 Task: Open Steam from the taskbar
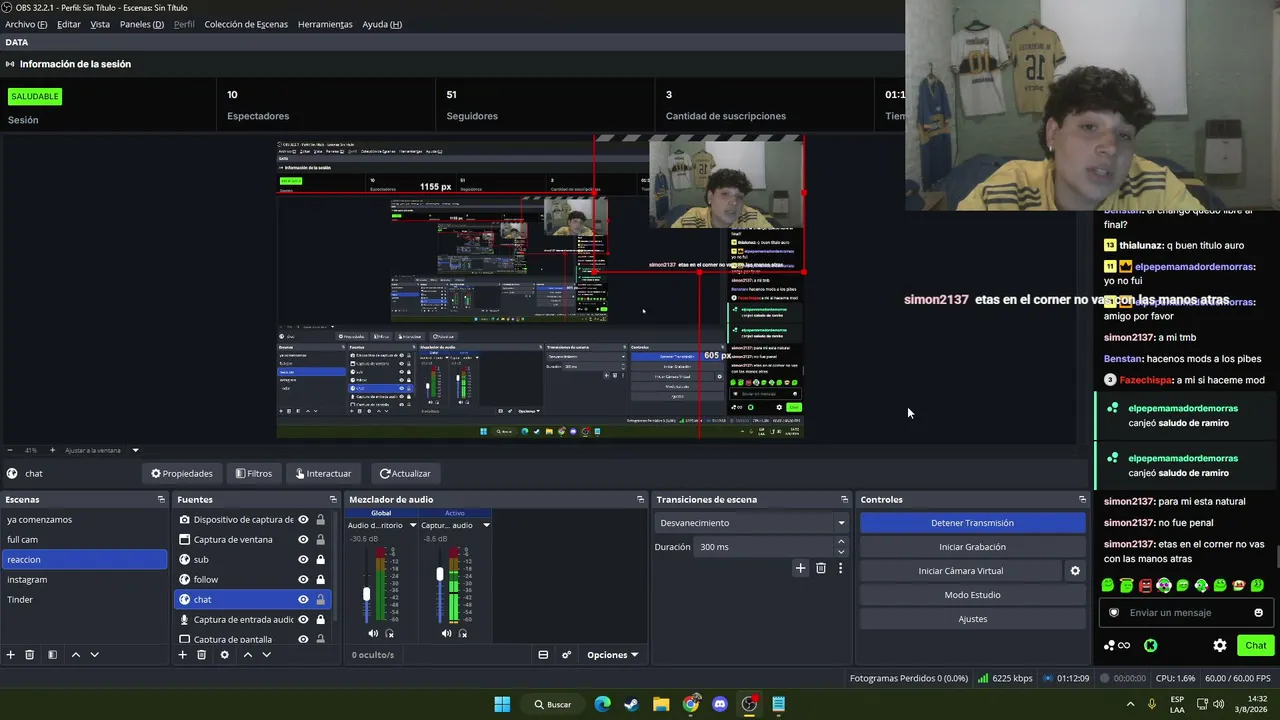[631, 704]
